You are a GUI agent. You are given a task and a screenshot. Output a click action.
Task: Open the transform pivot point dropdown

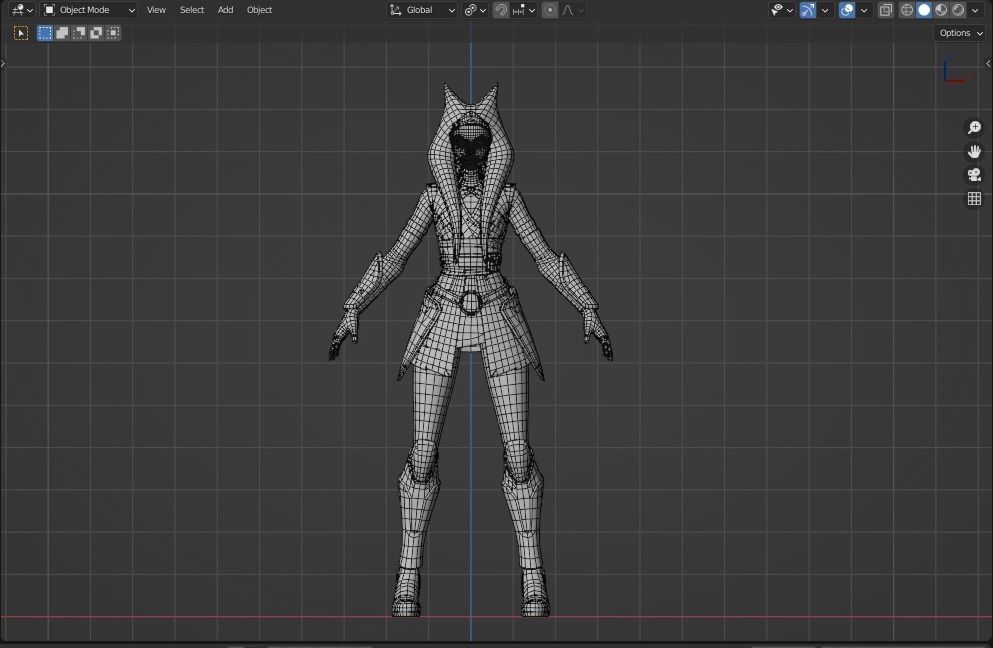point(475,10)
